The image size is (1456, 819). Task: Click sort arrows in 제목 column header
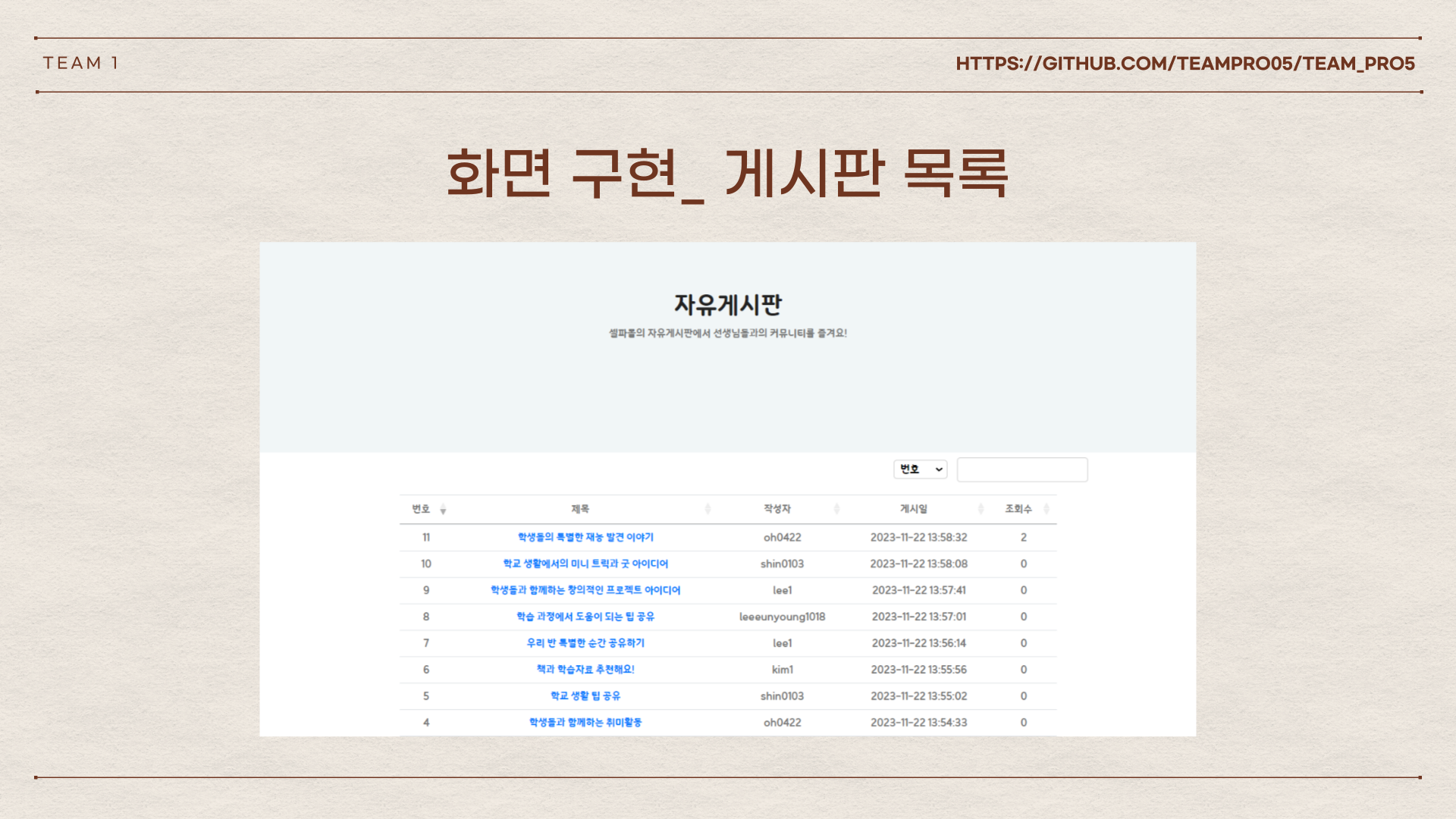[x=708, y=509]
